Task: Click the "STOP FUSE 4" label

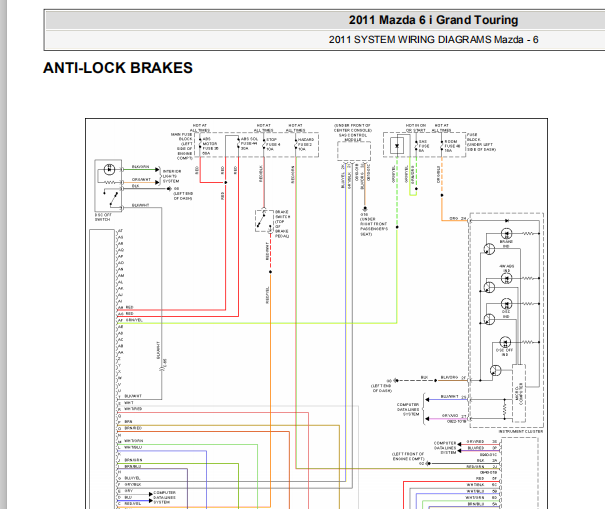Action: pyautogui.click(x=273, y=144)
